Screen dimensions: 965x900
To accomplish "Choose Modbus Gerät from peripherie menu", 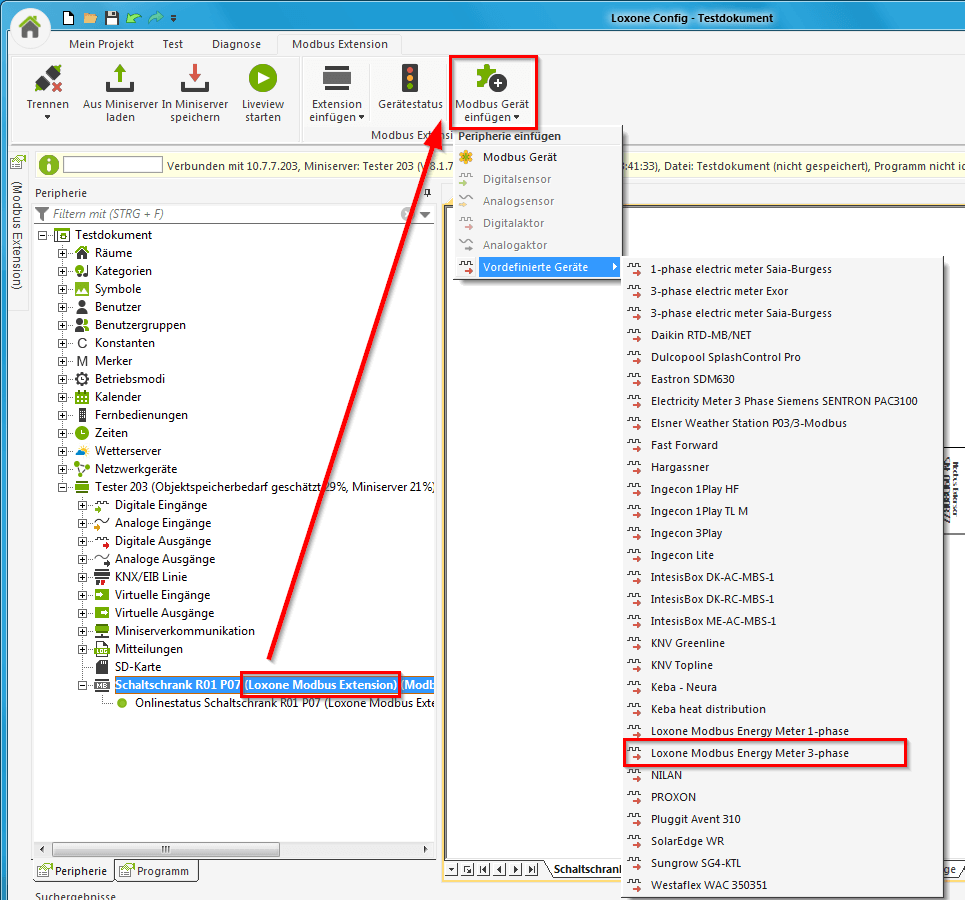I will 519,157.
